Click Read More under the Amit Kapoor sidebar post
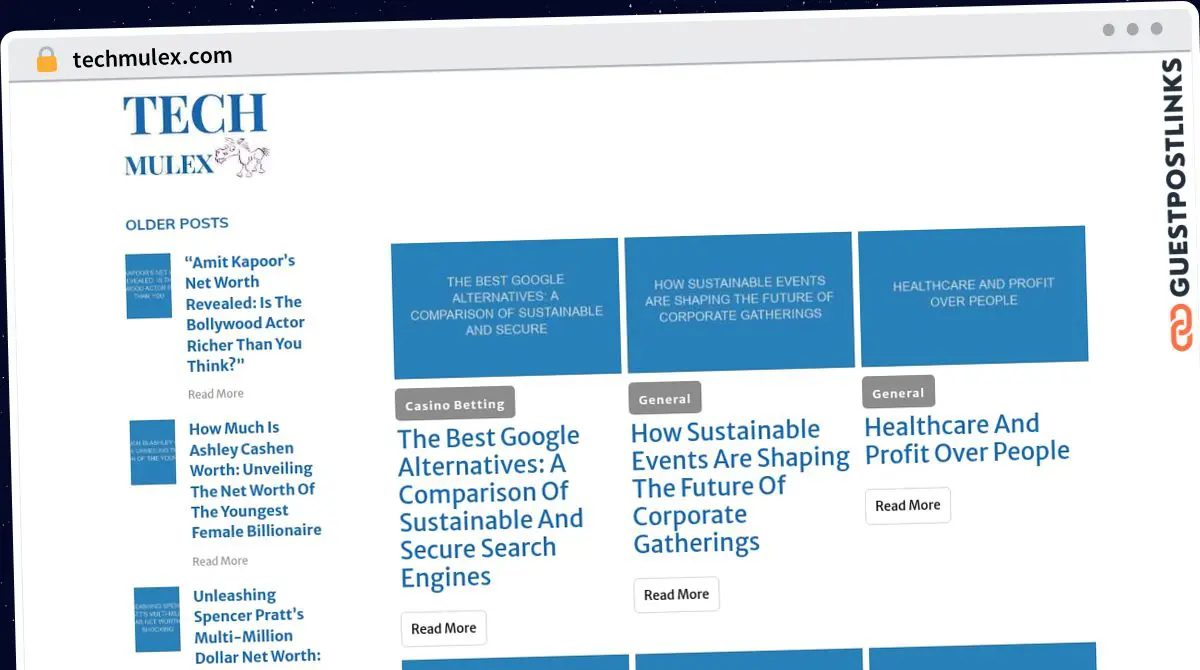 click(x=216, y=393)
